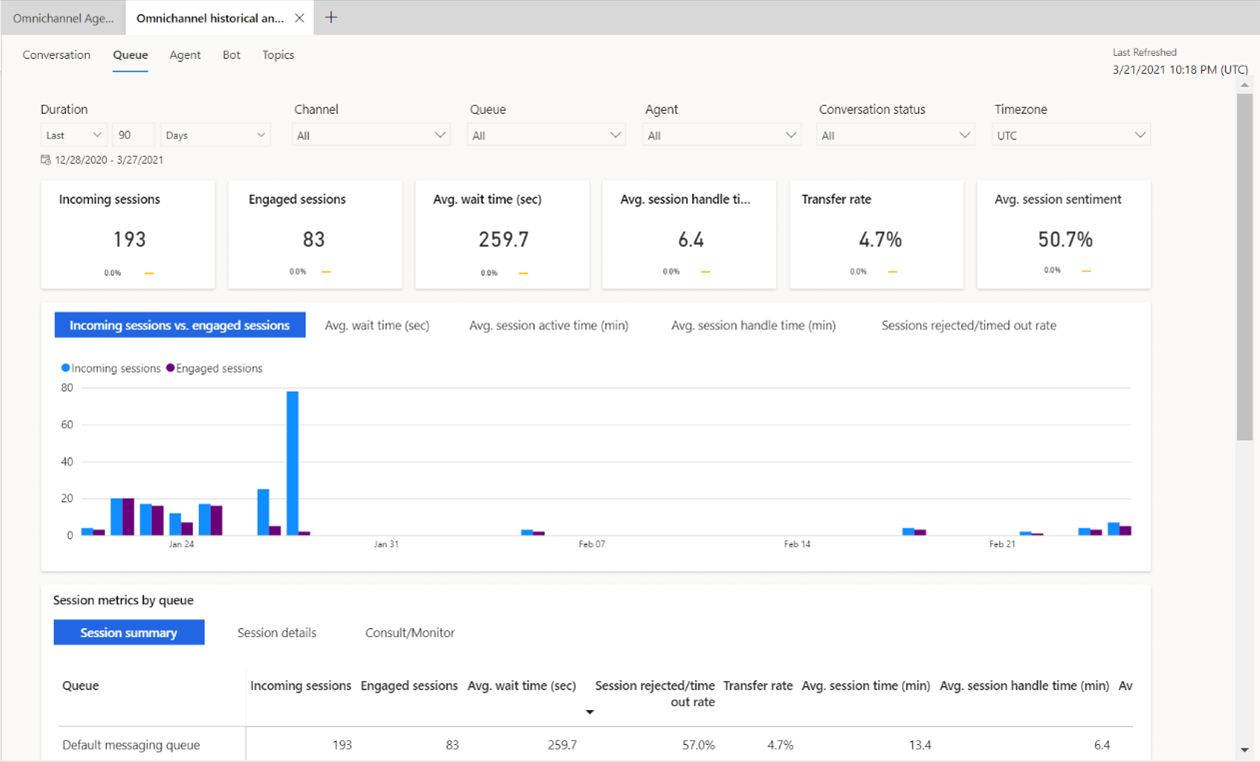Open a new tab with plus icon
The image size is (1260, 762).
point(331,17)
